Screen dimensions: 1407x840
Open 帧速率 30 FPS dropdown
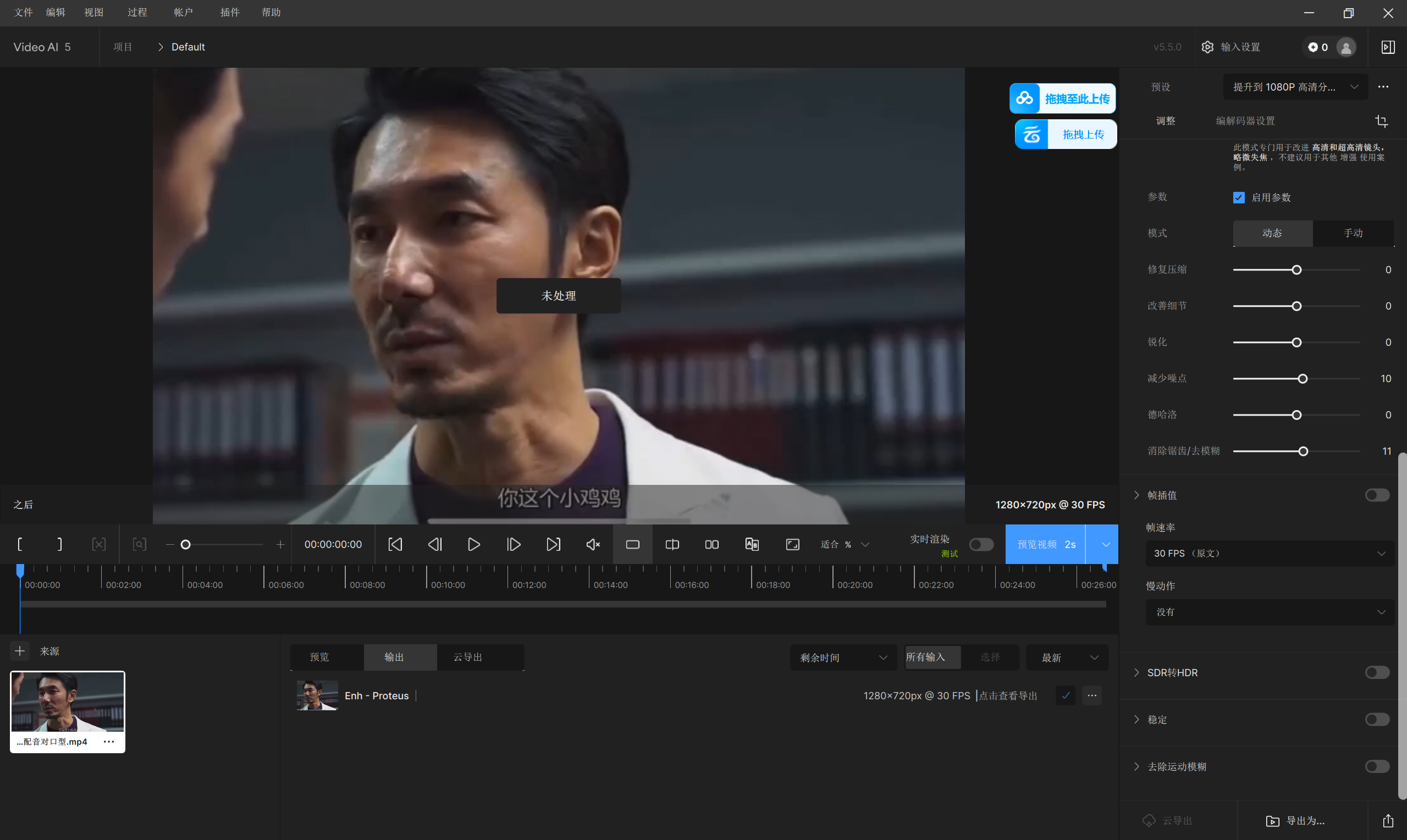[x=1270, y=554]
